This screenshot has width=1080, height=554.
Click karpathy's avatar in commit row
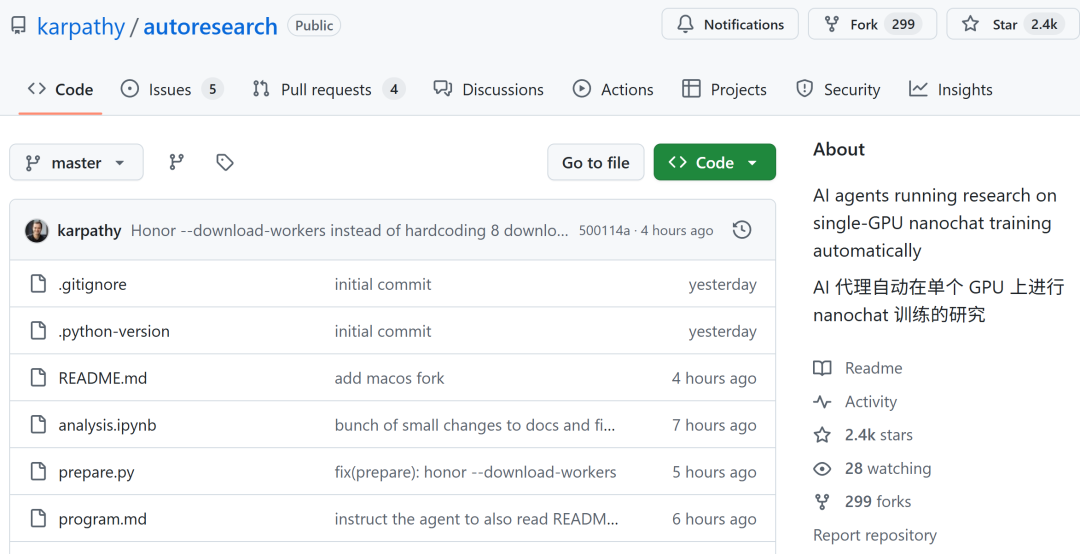[x=37, y=230]
